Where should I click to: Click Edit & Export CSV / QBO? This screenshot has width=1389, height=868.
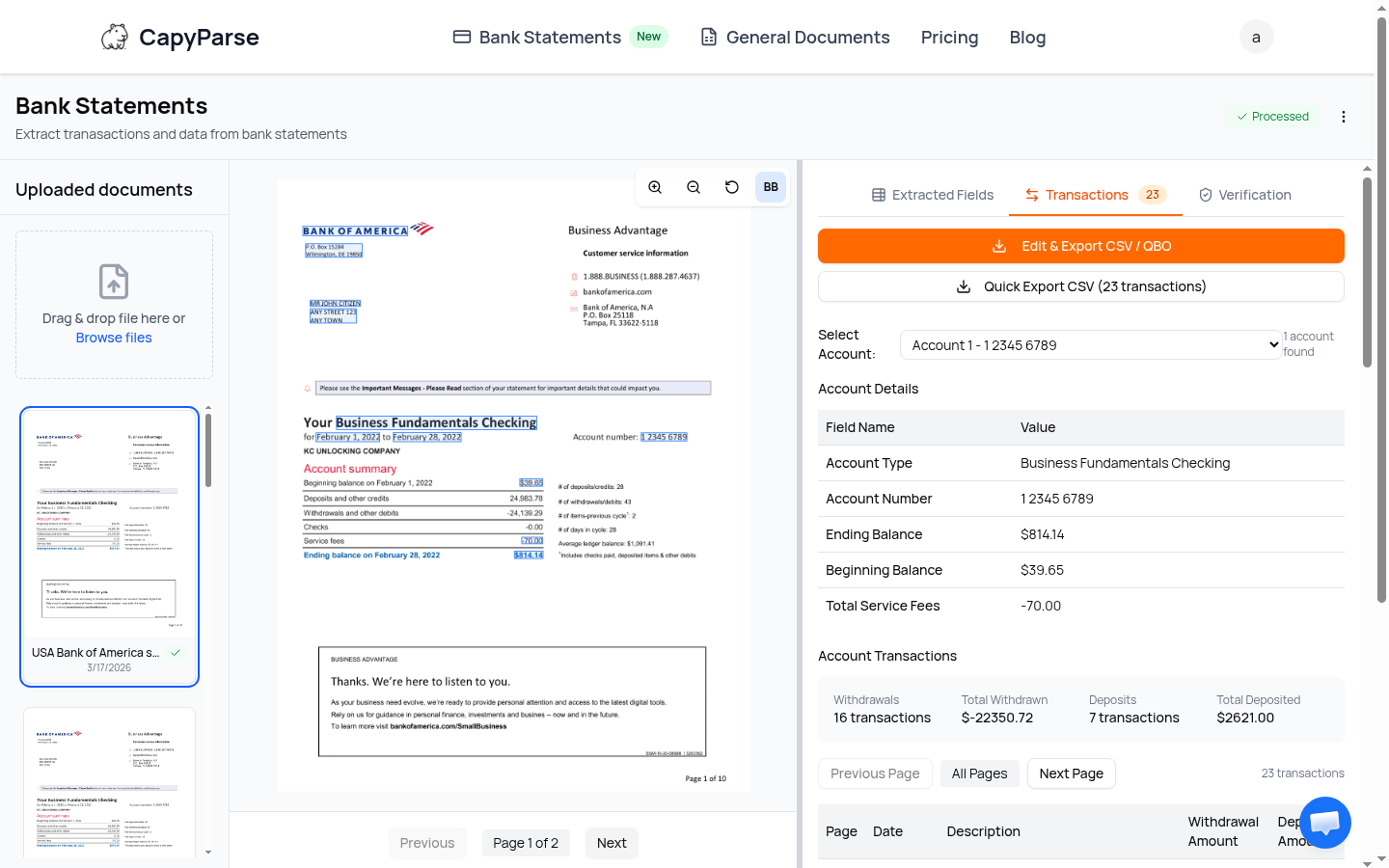1080,246
